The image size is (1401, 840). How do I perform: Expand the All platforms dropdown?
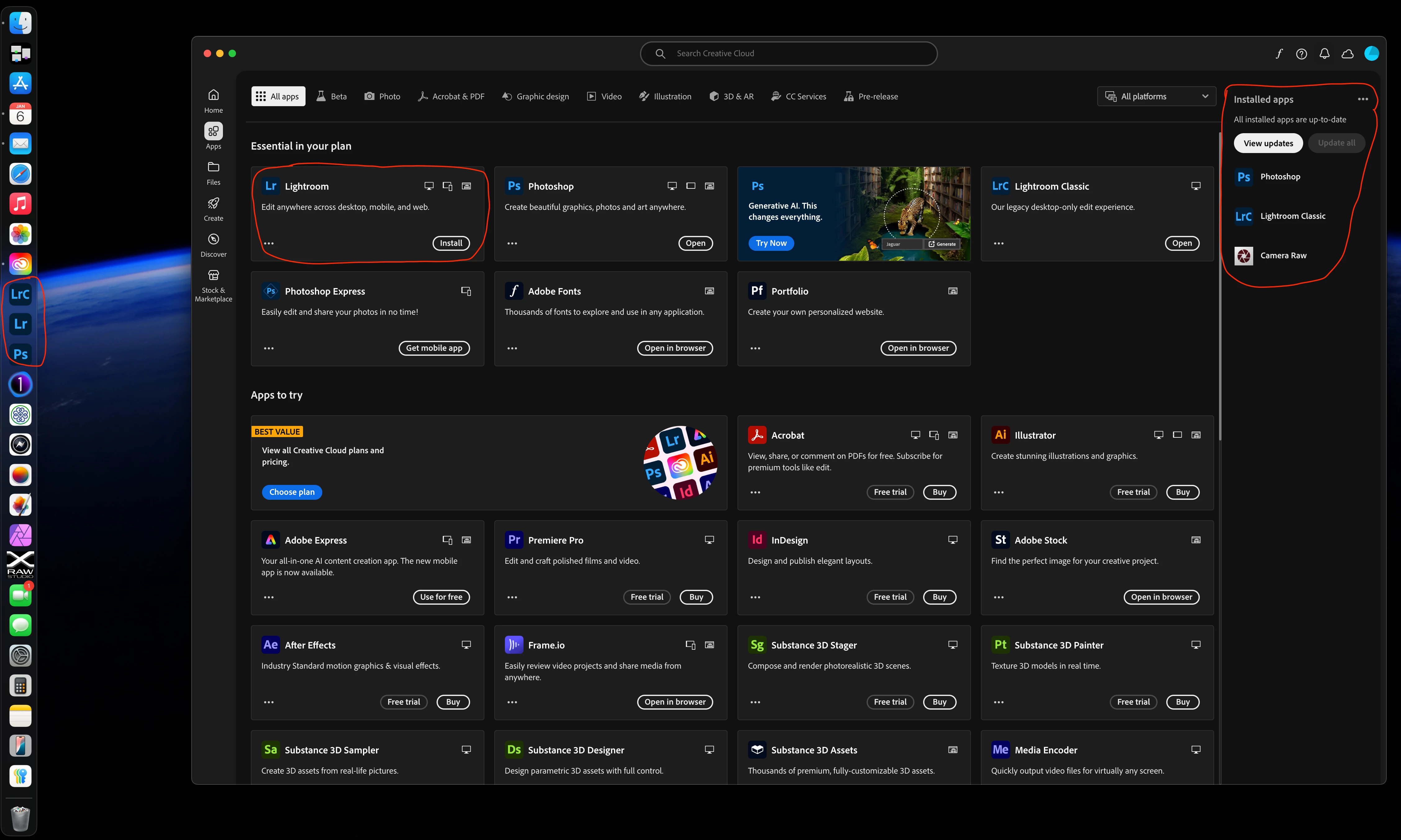point(1156,96)
